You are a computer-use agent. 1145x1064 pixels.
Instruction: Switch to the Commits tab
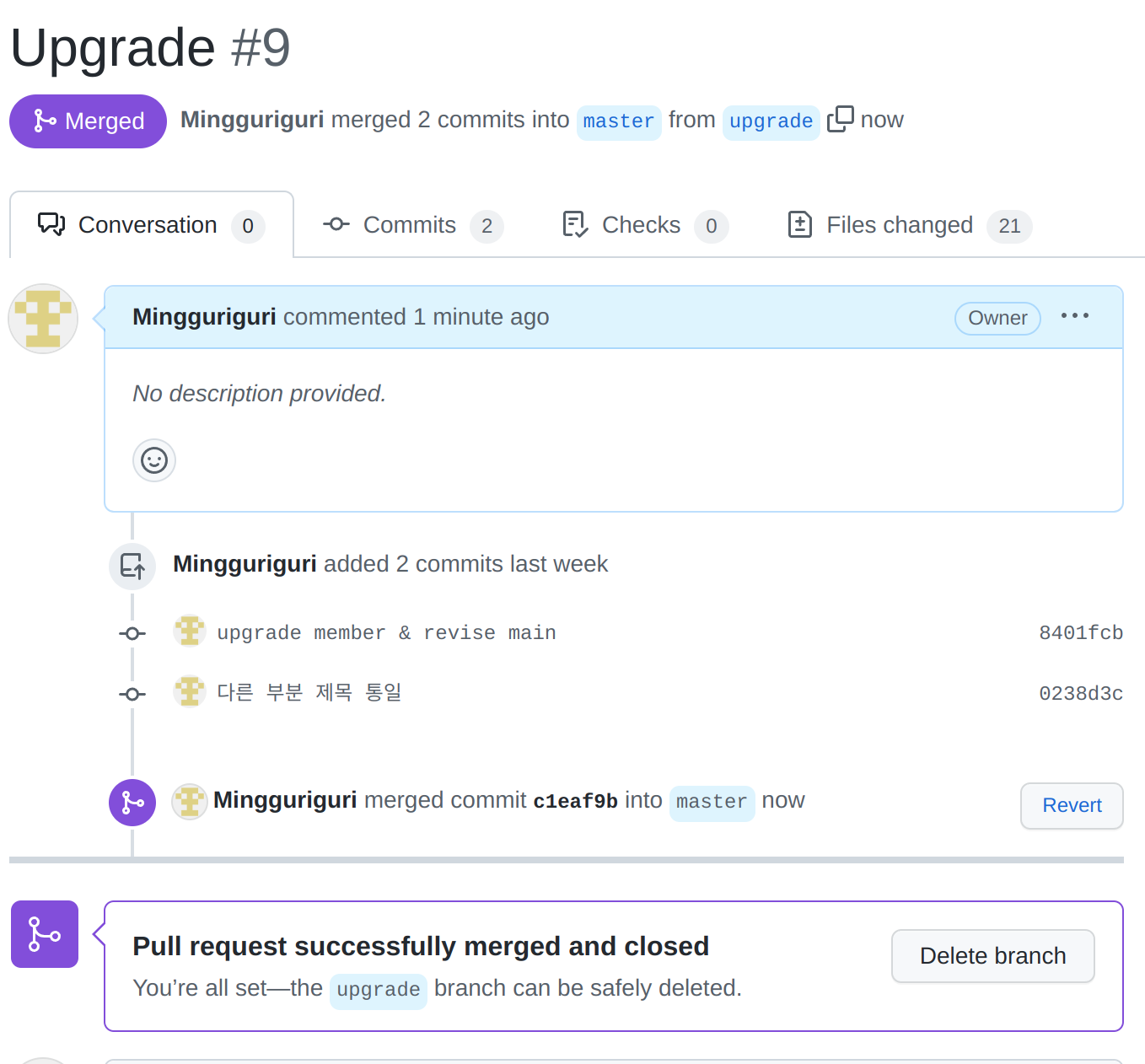pos(413,225)
